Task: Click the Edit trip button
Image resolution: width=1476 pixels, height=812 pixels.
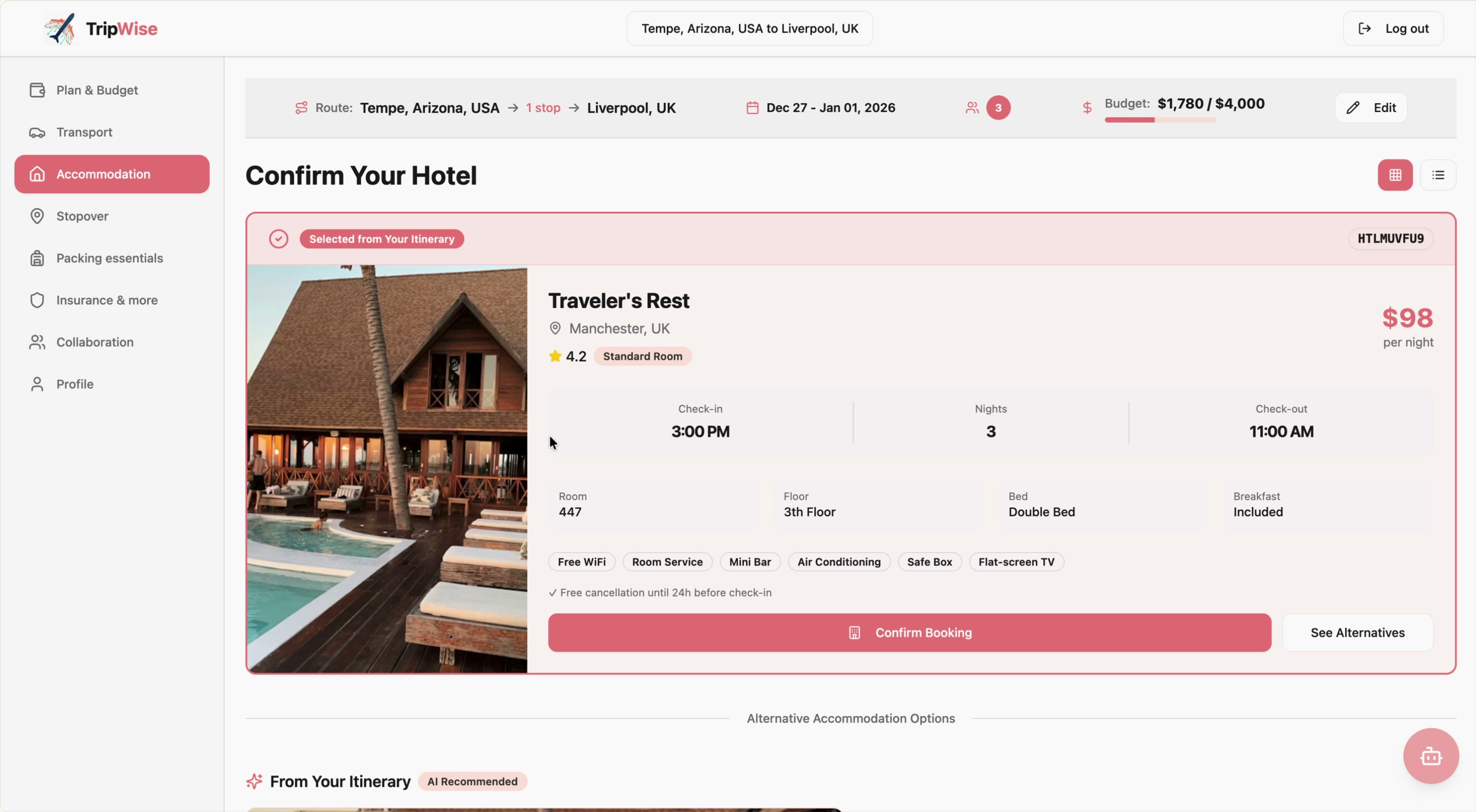Action: click(x=1371, y=108)
